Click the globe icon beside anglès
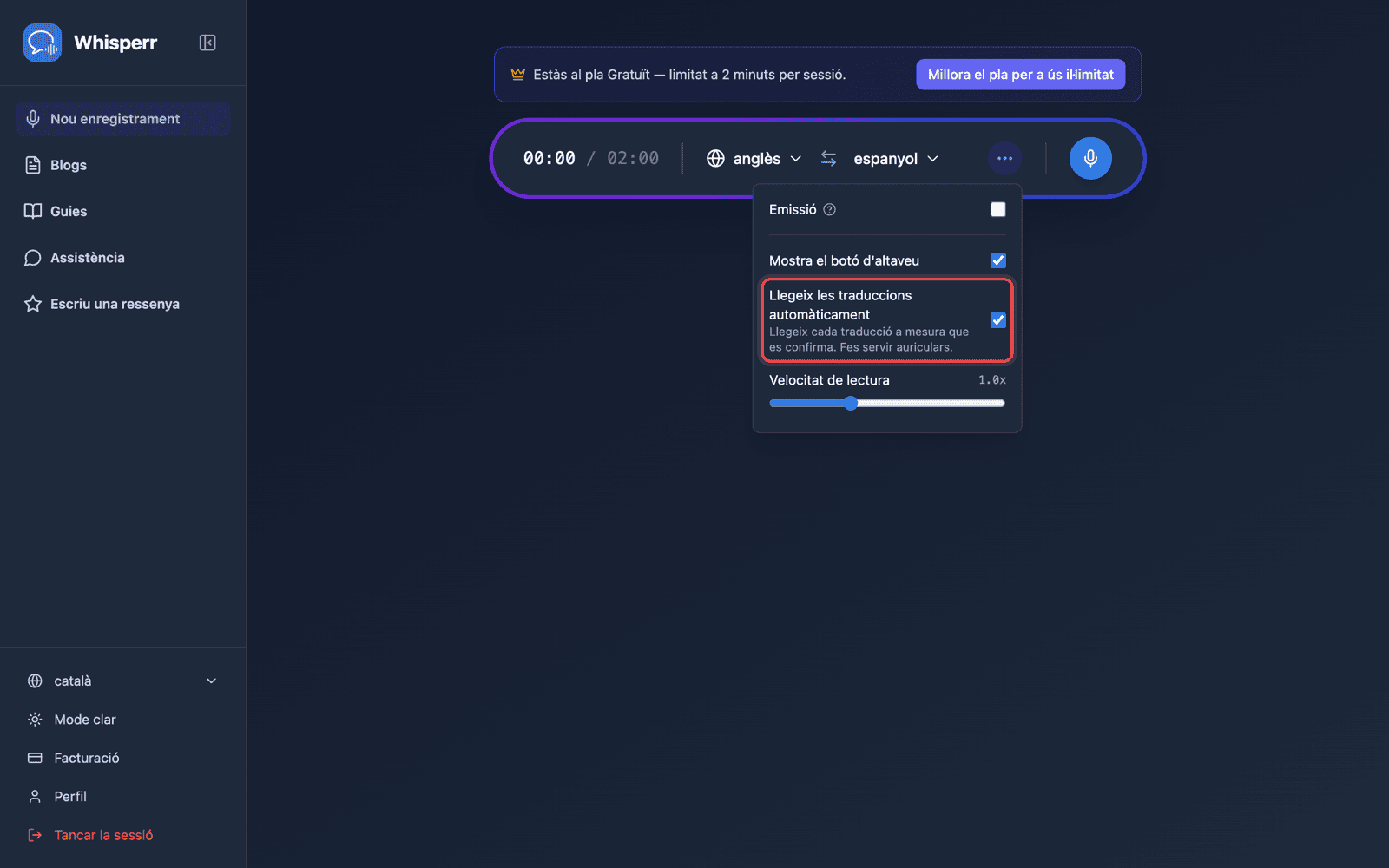This screenshot has width=1389, height=868. pos(715,159)
